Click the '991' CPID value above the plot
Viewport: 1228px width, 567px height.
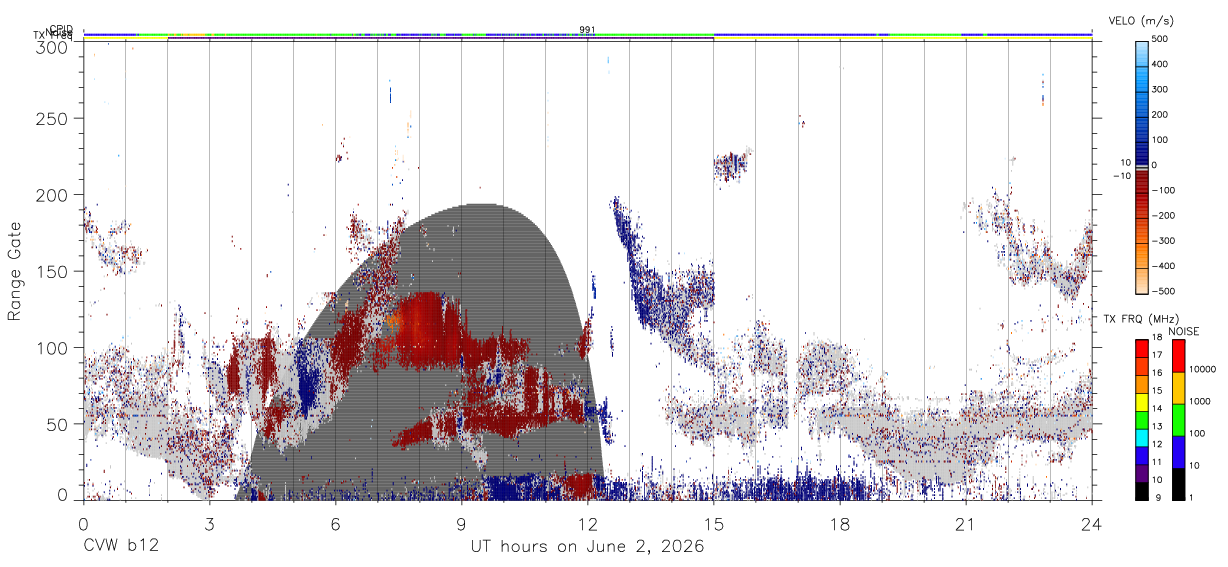click(x=587, y=30)
